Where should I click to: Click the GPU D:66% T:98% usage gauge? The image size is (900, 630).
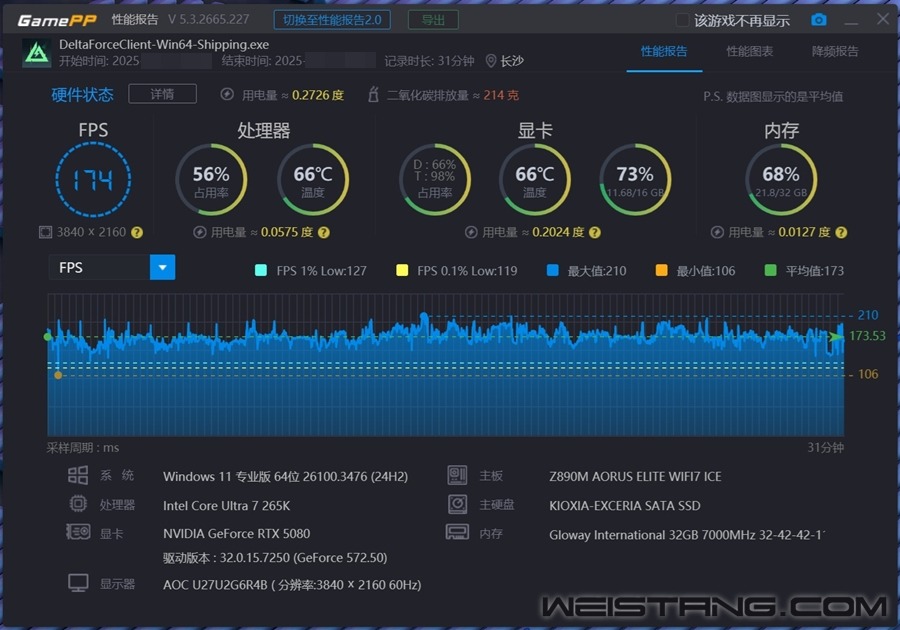point(435,180)
